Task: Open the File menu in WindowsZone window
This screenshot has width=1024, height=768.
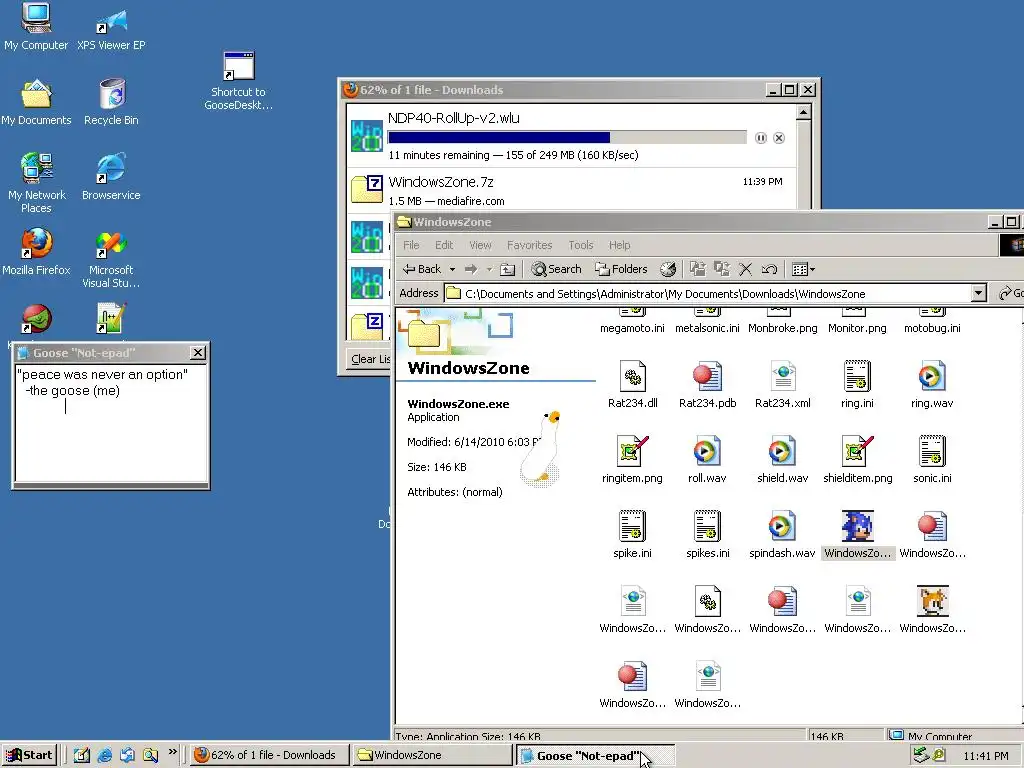Action: click(x=411, y=245)
